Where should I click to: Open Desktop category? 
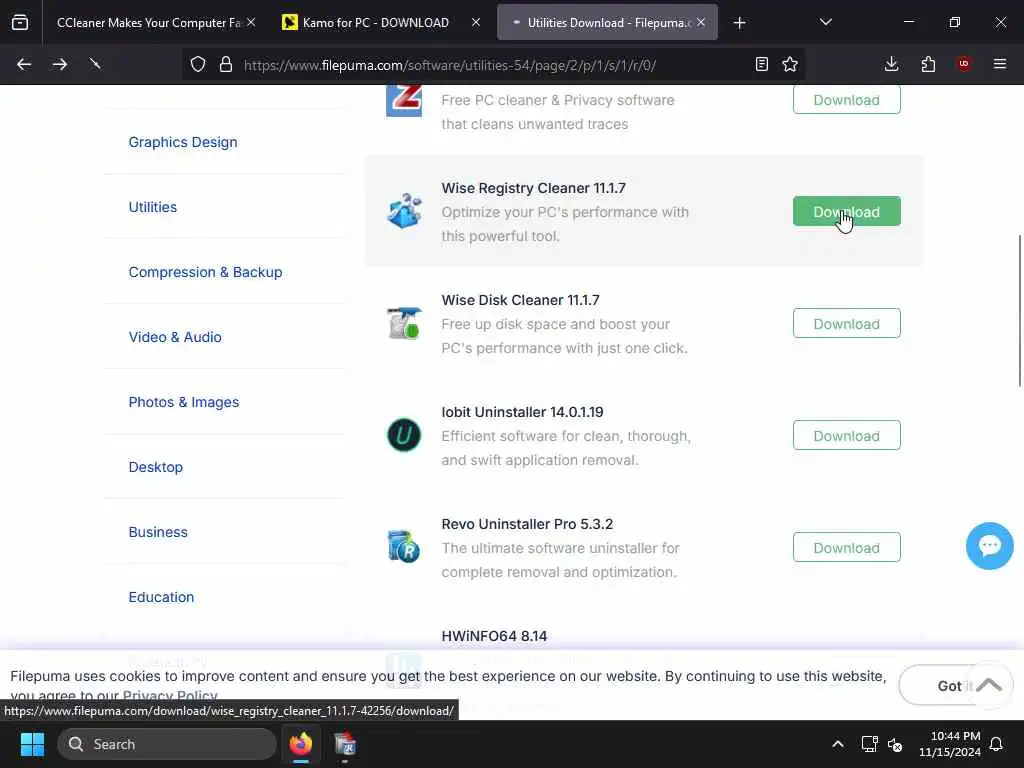(155, 467)
